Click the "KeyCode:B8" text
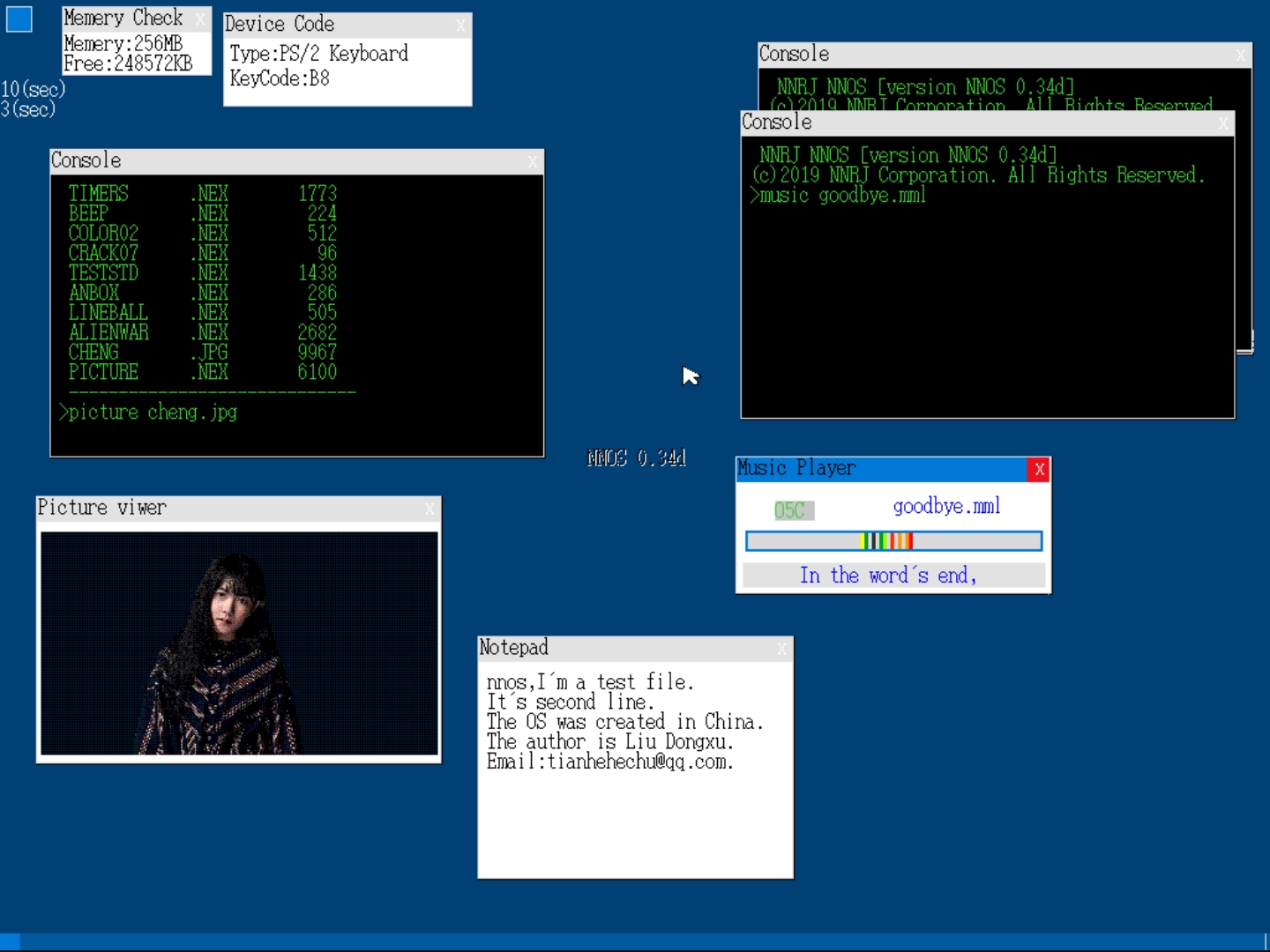The width and height of the screenshot is (1270, 952). point(280,78)
